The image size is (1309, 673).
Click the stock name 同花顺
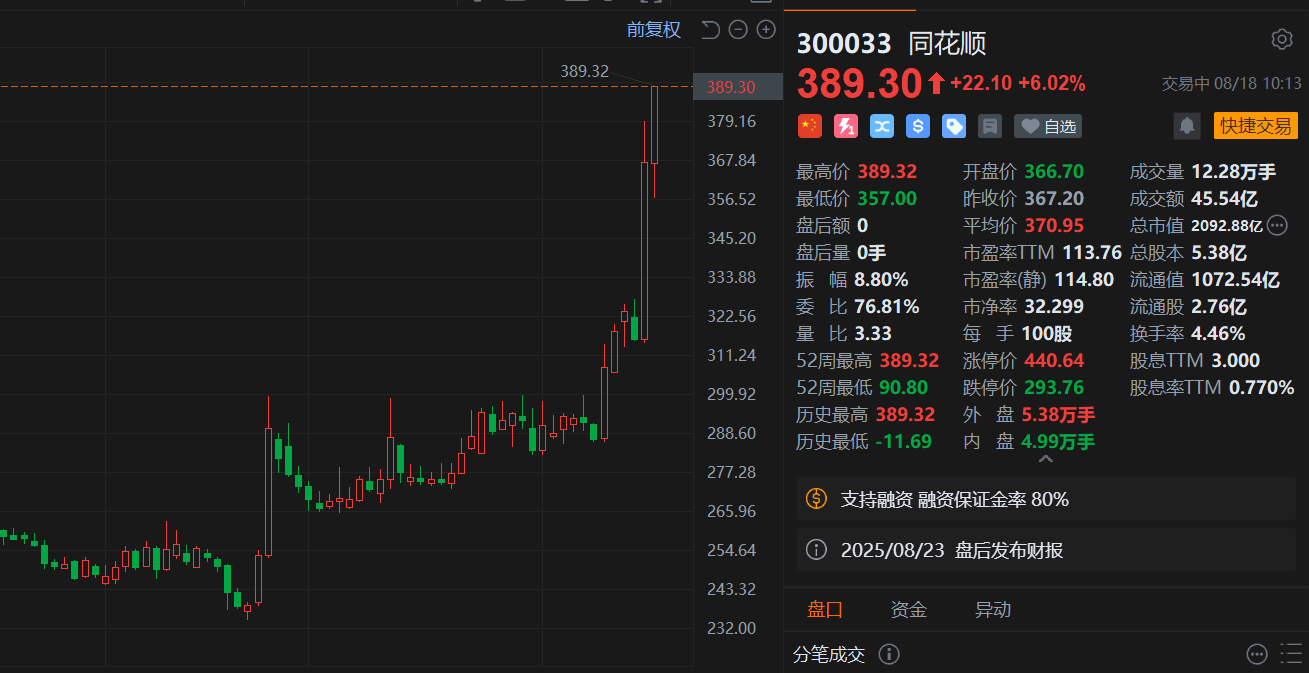click(x=947, y=43)
